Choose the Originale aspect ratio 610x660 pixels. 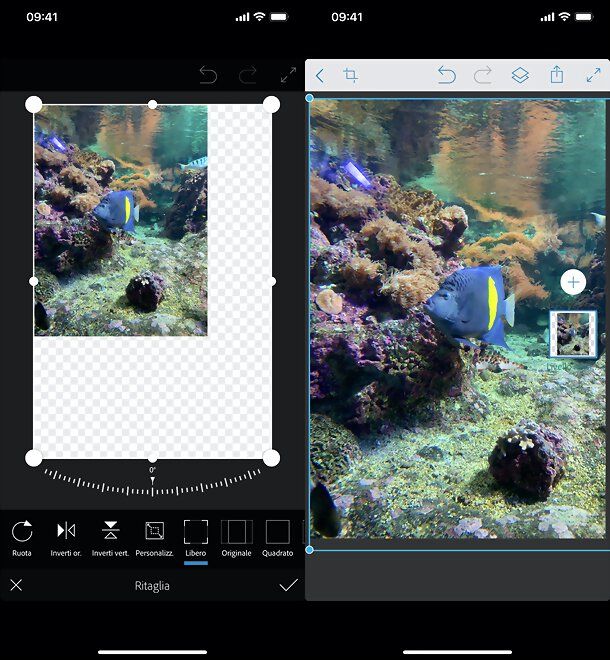tap(237, 531)
